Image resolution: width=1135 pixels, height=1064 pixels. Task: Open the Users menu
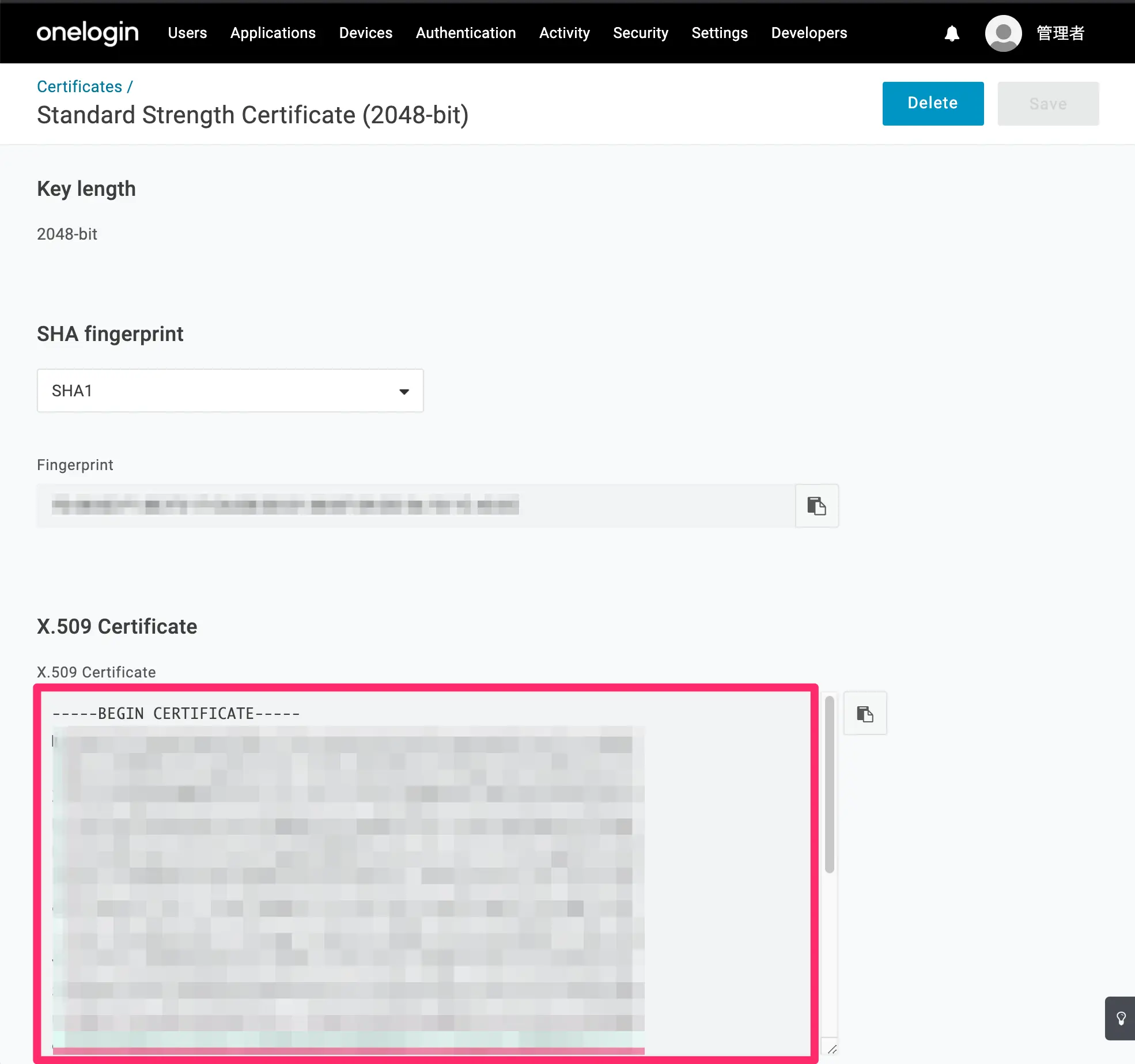[x=187, y=33]
